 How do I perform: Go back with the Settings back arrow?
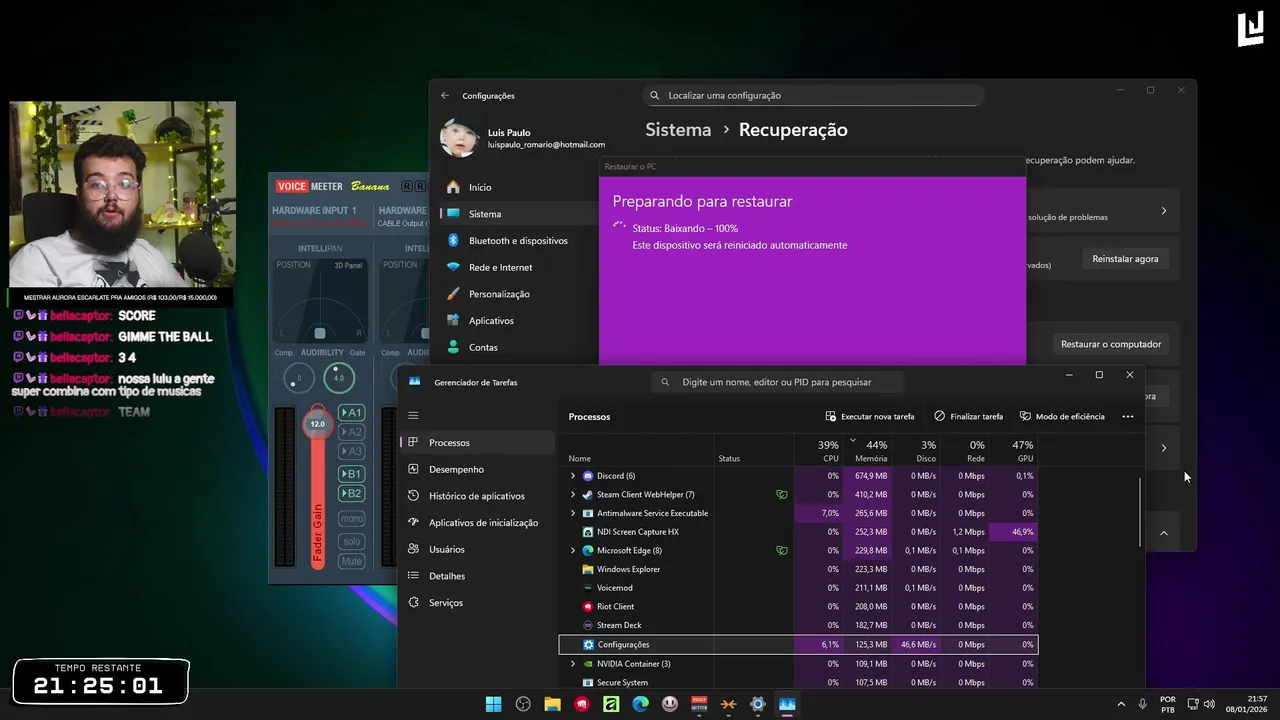(x=445, y=96)
